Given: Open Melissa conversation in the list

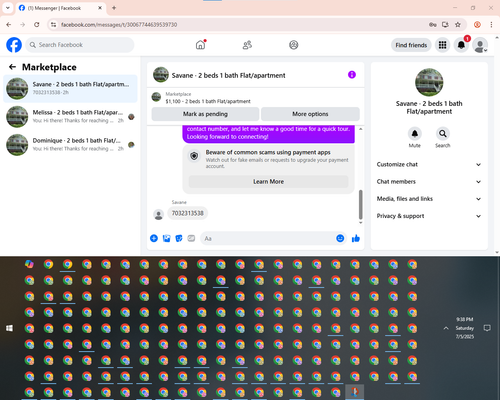Looking at the screenshot, I should [70, 117].
